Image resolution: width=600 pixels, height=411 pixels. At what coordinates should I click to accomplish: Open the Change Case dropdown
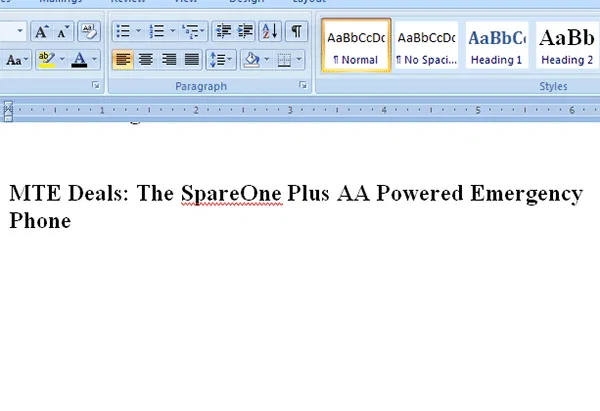(x=18, y=60)
